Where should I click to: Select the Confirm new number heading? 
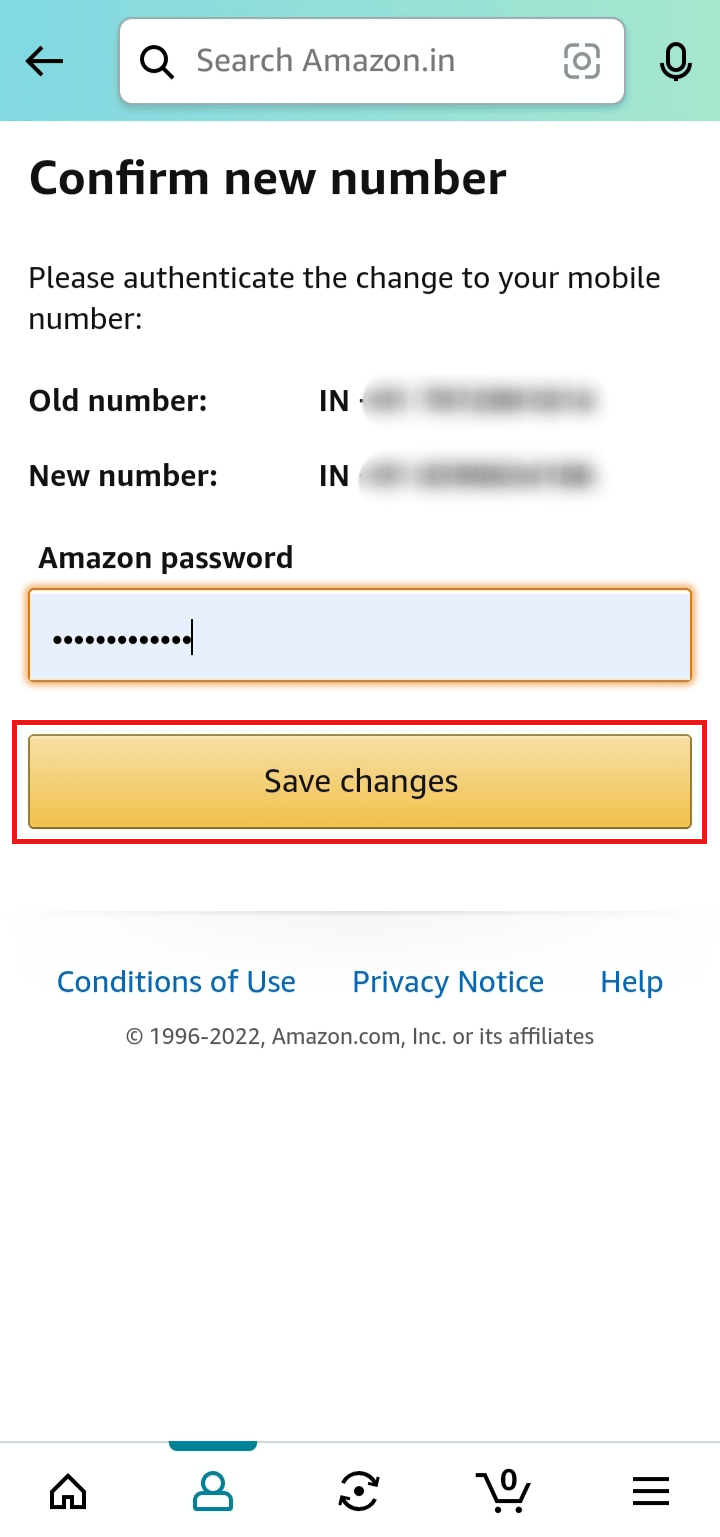pos(268,179)
